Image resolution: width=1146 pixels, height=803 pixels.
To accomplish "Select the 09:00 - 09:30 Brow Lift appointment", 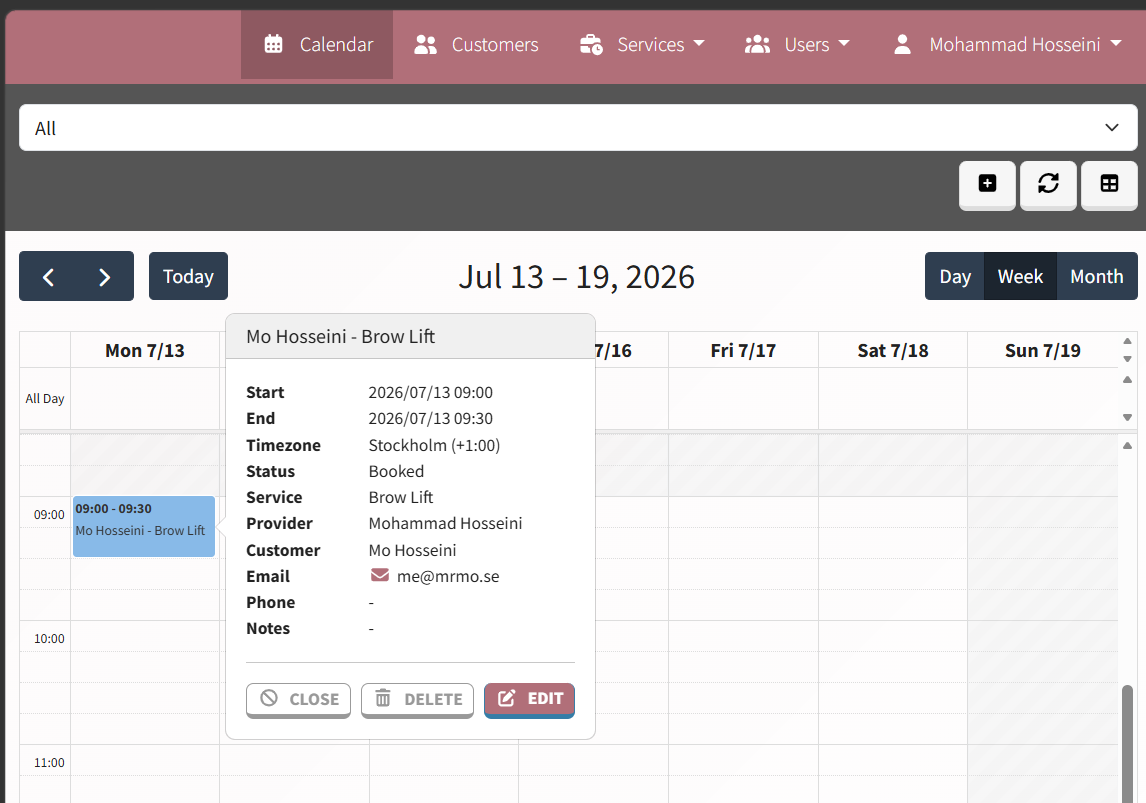I will tap(144, 526).
